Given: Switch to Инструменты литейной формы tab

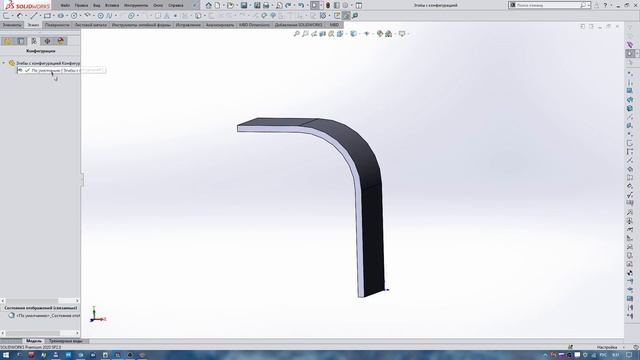Looking at the screenshot, I should pos(141,25).
